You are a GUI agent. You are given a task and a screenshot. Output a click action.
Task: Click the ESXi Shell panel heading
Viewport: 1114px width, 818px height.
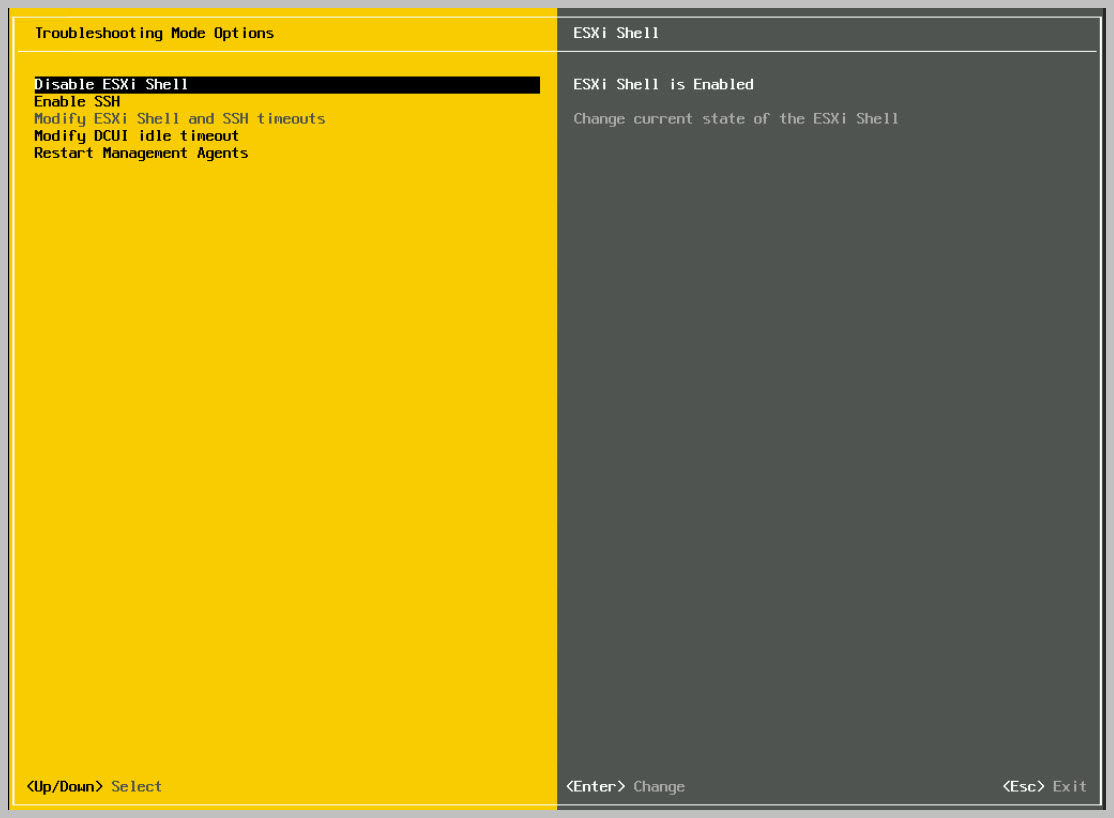[x=616, y=33]
